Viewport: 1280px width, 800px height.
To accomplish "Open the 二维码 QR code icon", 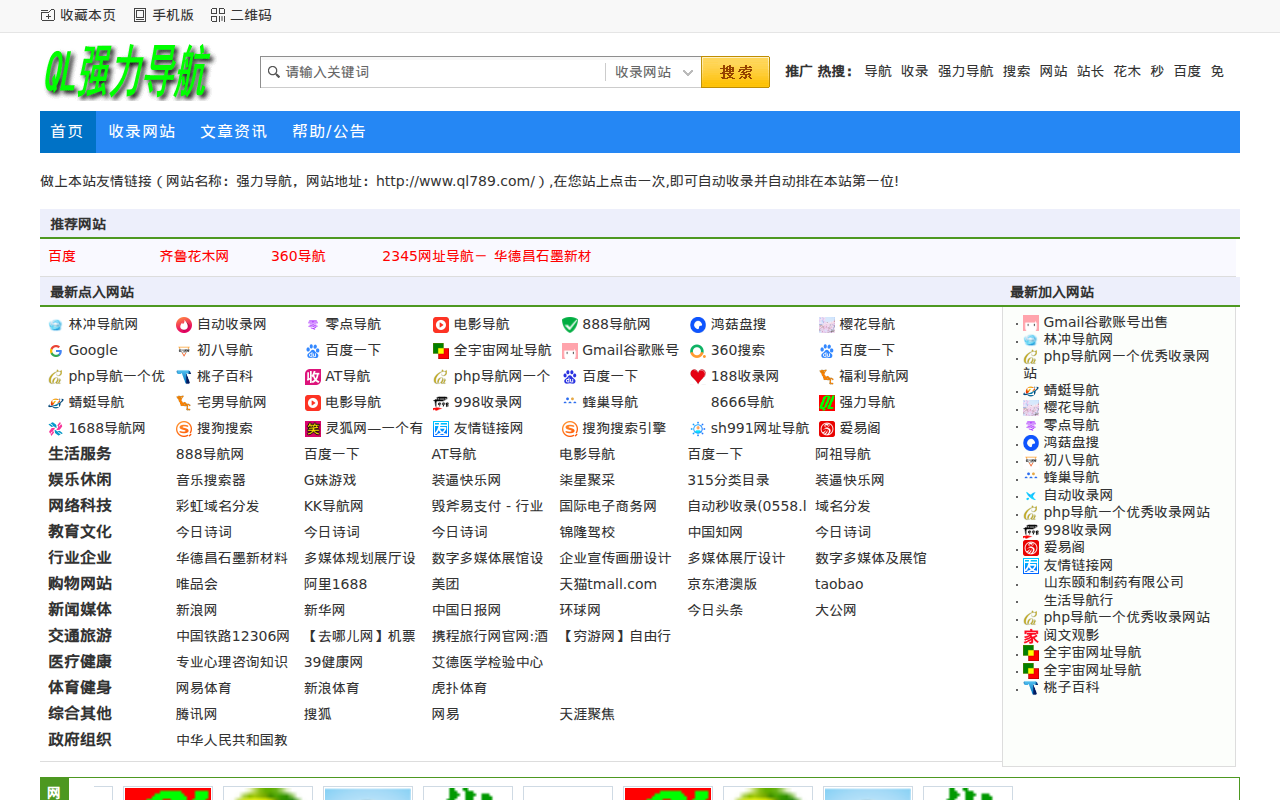I will (218, 15).
